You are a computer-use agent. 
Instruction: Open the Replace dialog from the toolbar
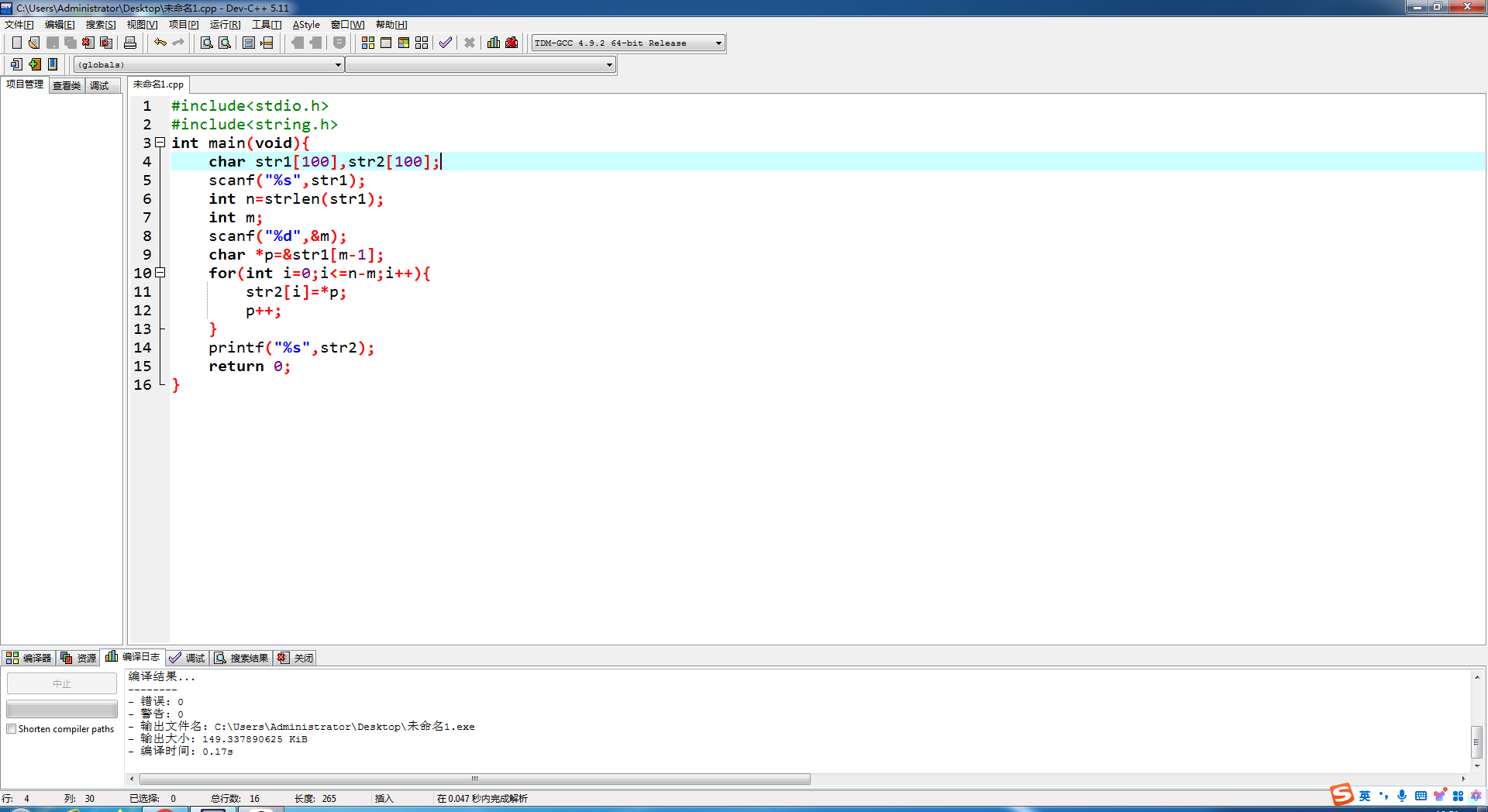[x=225, y=43]
